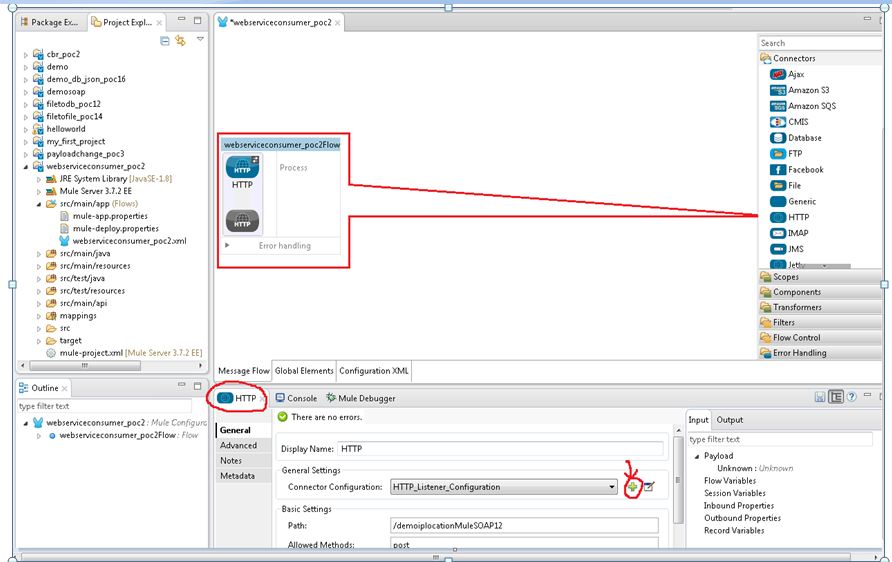Select the Facebook connector
This screenshot has height=562, width=892.
click(x=796, y=170)
